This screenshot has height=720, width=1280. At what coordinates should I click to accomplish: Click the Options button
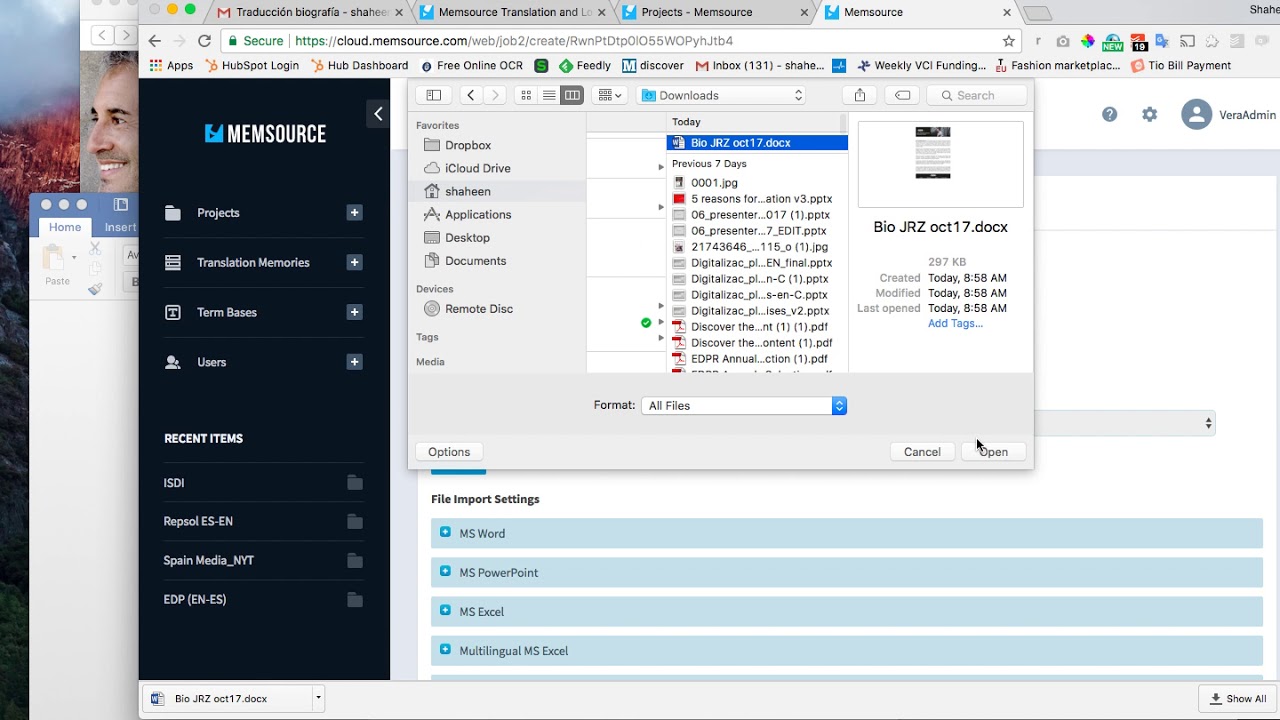tap(449, 452)
